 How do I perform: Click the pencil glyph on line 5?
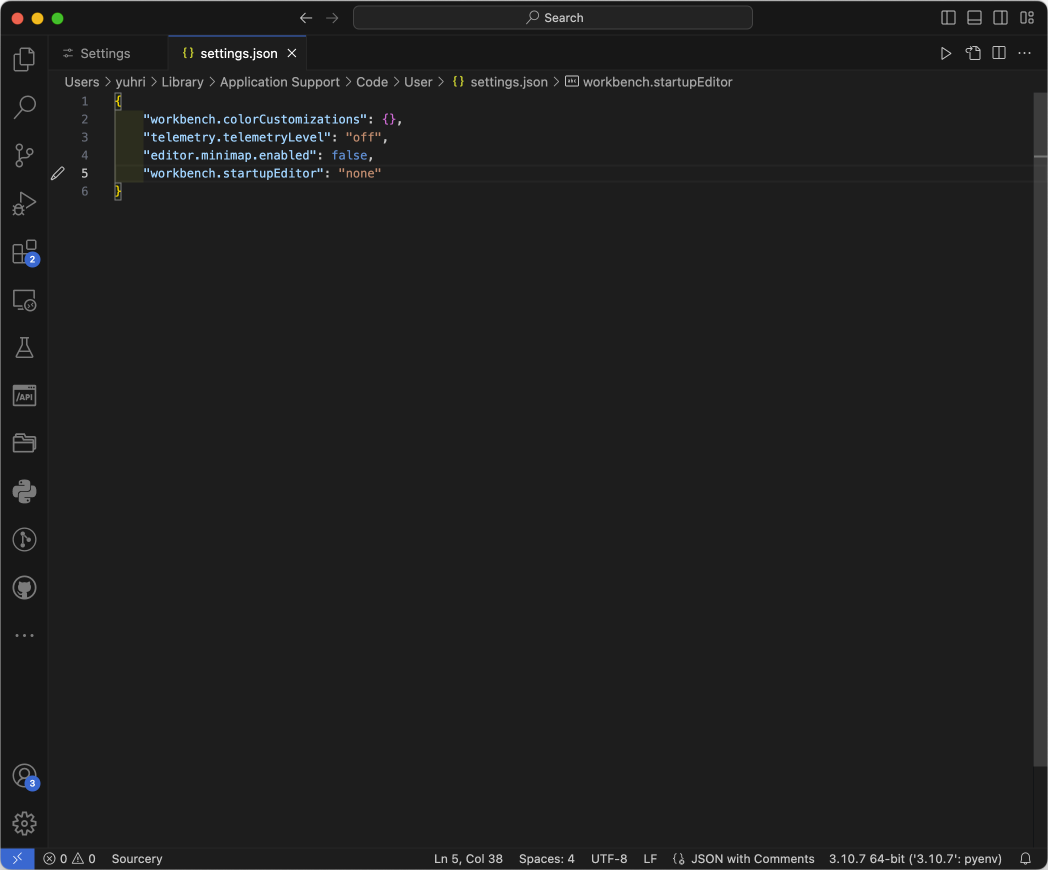tap(58, 173)
